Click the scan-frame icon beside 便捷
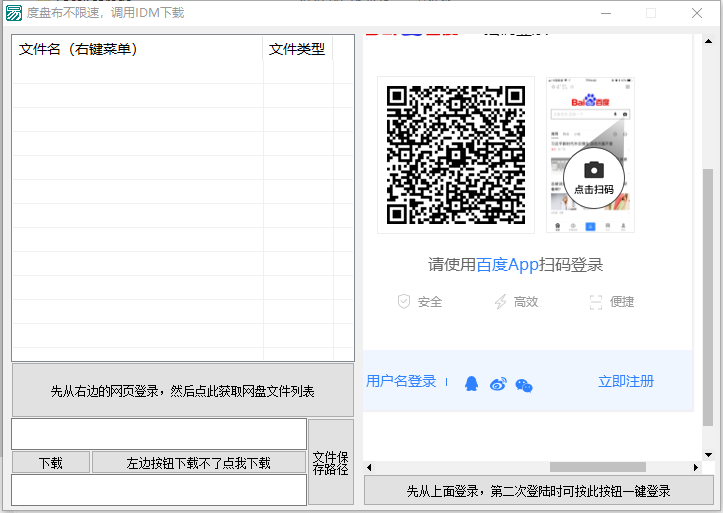 click(x=596, y=301)
